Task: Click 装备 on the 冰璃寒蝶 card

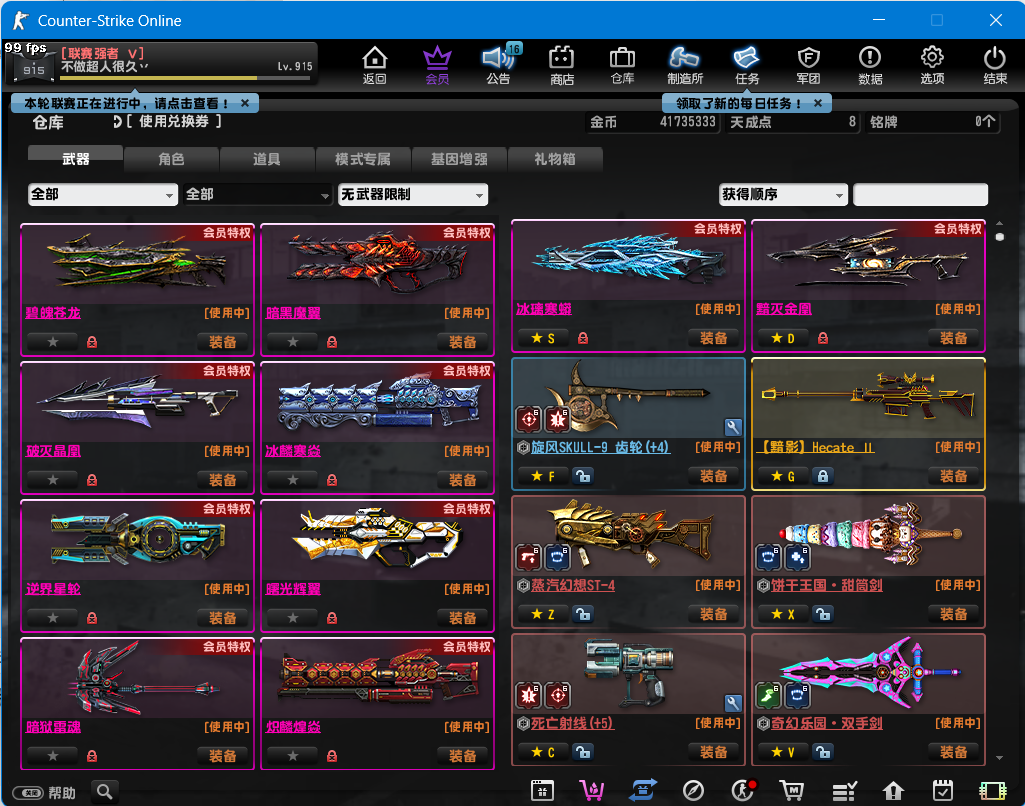Action: pos(713,338)
